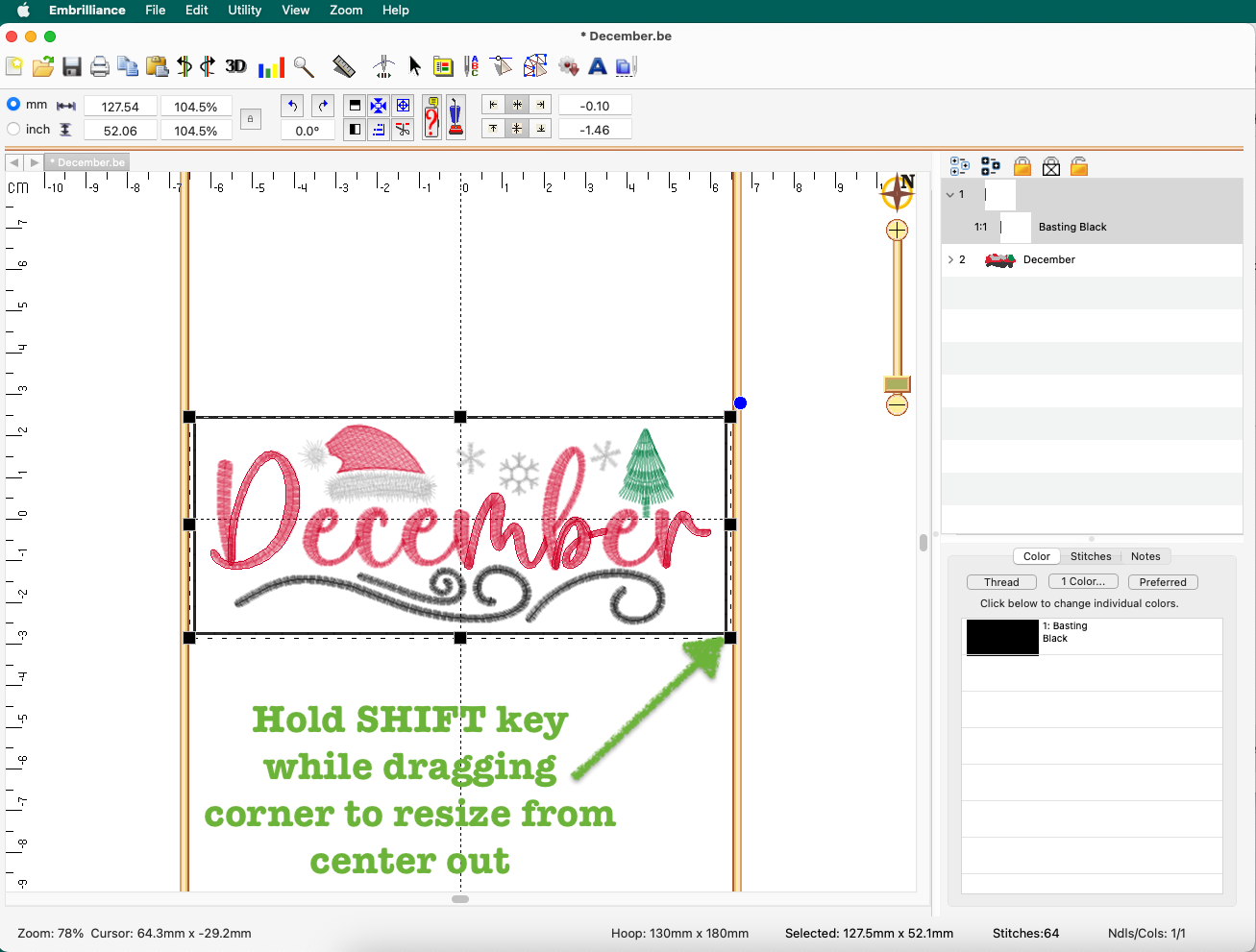Open the Utility menu
The image size is (1256, 952).
244,10
